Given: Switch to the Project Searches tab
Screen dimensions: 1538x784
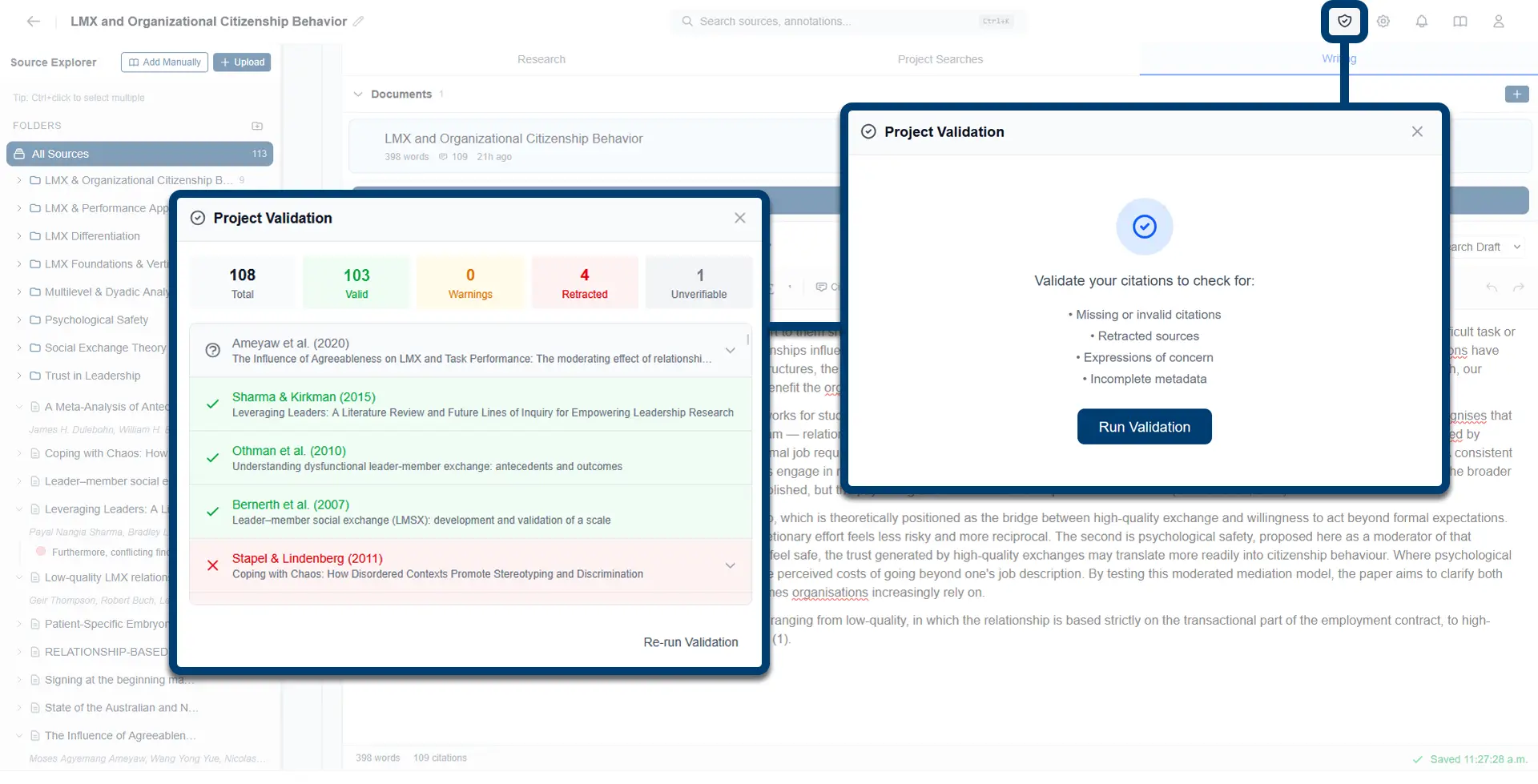Looking at the screenshot, I should 940,59.
